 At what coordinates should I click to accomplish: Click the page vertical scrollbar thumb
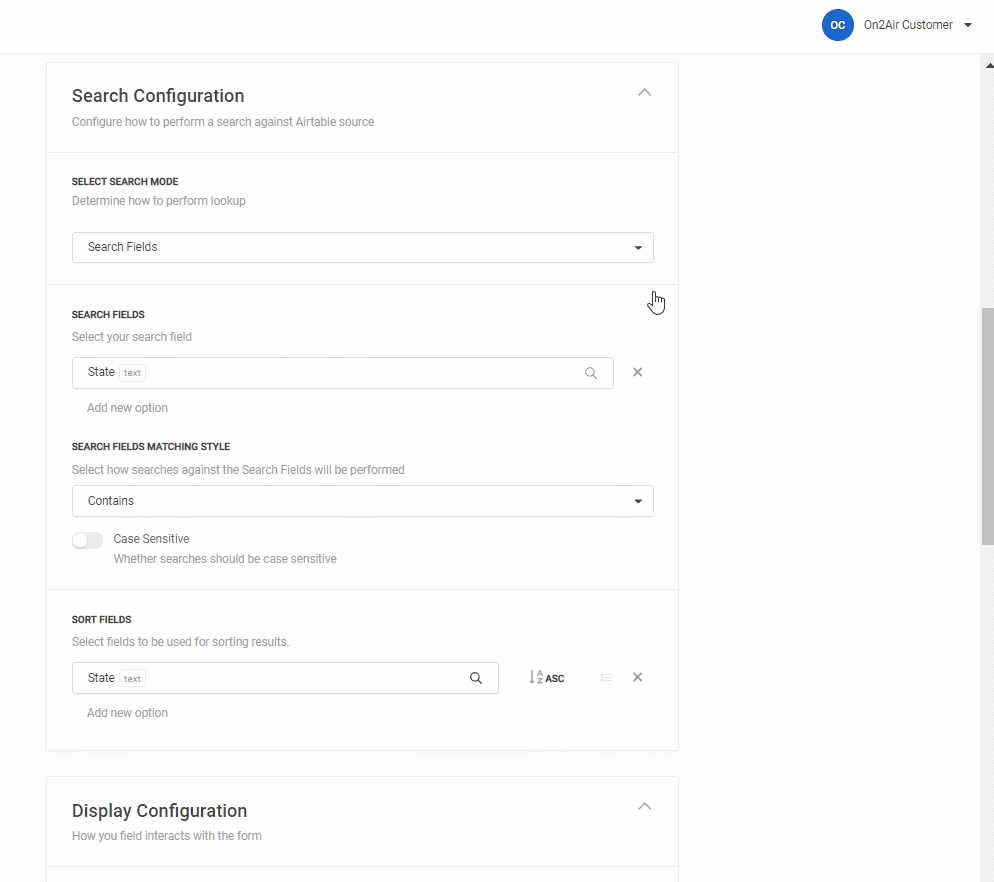pyautogui.click(x=987, y=425)
